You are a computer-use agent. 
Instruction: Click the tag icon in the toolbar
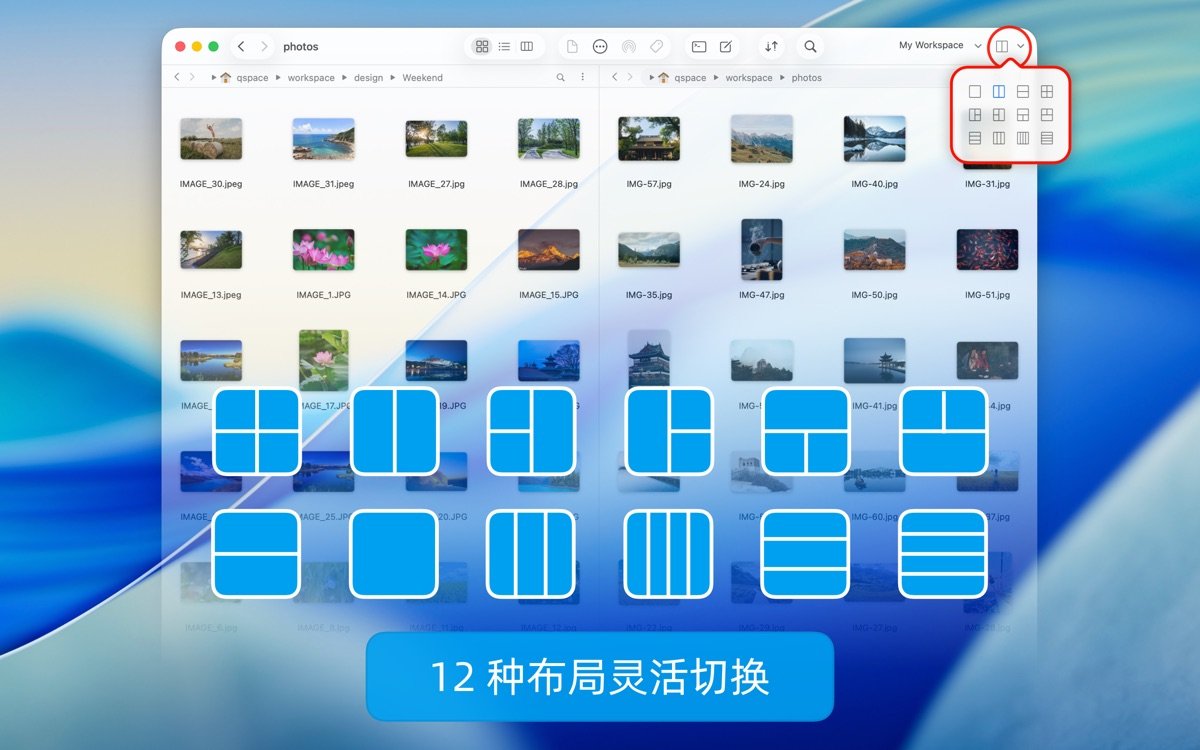pyautogui.click(x=656, y=46)
